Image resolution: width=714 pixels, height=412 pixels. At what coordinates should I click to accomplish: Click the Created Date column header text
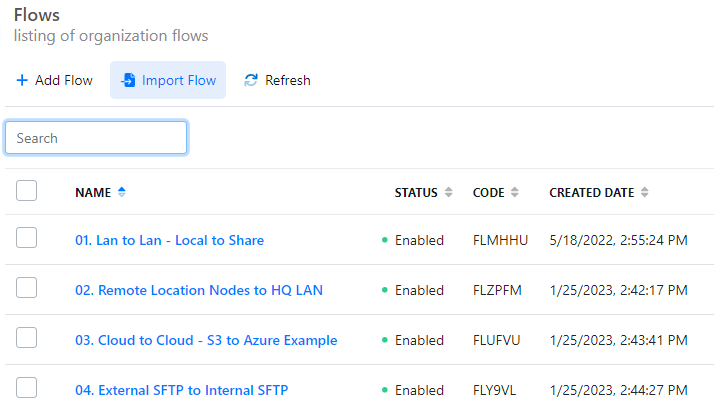point(591,192)
